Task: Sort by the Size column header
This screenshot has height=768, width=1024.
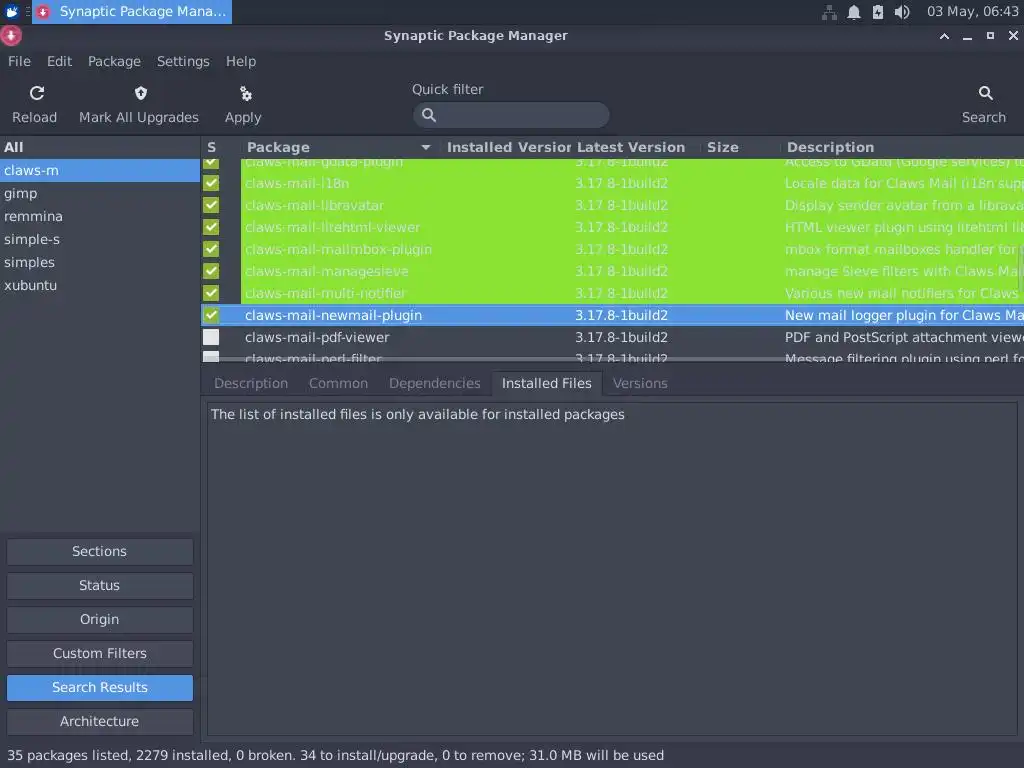Action: click(740, 148)
